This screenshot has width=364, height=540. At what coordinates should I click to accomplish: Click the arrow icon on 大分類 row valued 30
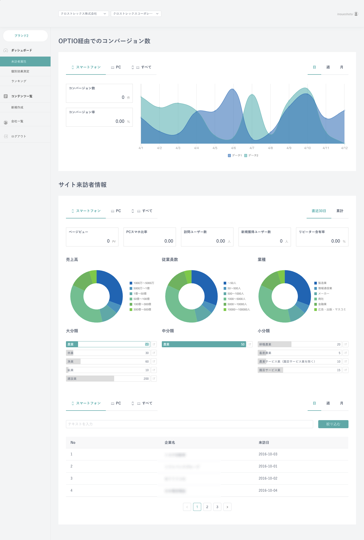point(154,353)
